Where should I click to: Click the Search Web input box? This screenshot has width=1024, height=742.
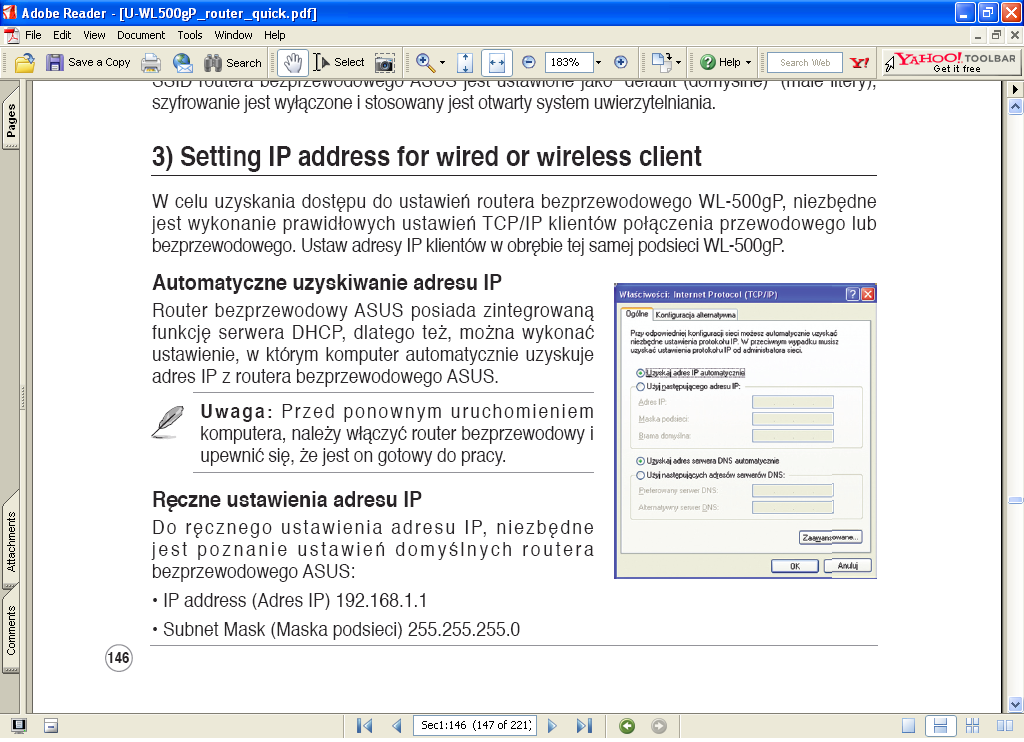point(805,63)
